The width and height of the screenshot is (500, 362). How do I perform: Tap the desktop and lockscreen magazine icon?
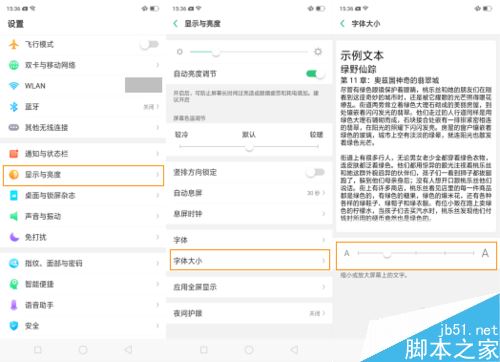click(x=14, y=195)
